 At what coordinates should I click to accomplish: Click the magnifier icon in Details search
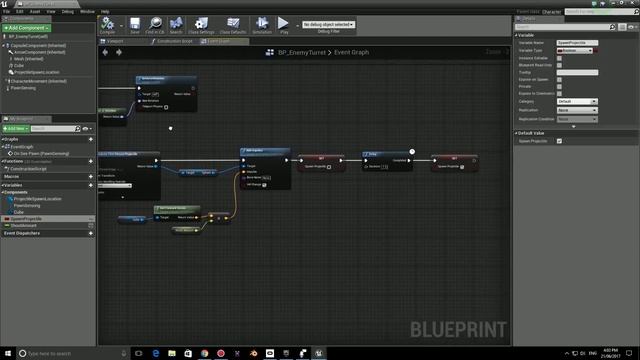(x=612, y=27)
